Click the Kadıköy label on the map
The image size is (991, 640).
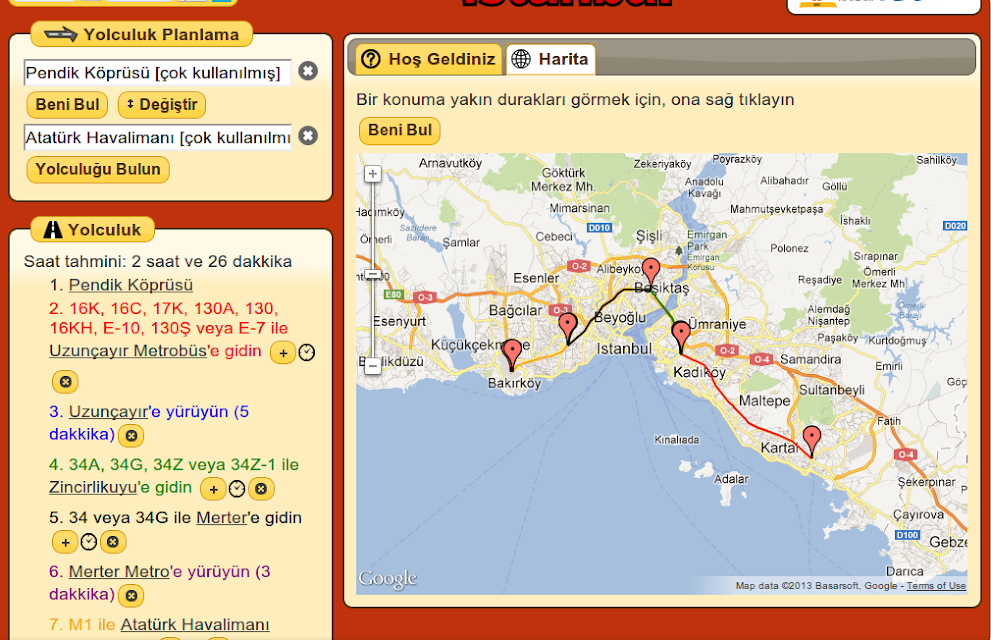pyautogui.click(x=700, y=372)
